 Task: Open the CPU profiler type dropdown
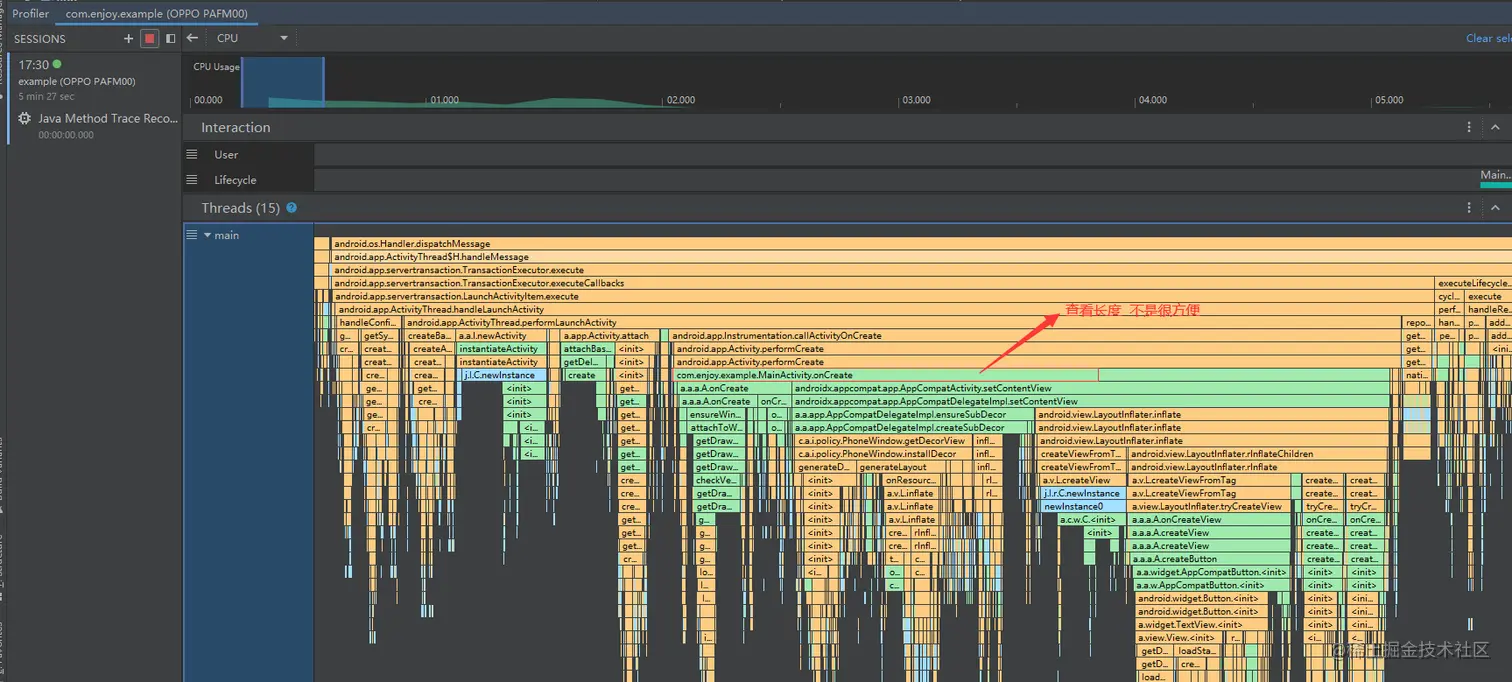pos(252,38)
